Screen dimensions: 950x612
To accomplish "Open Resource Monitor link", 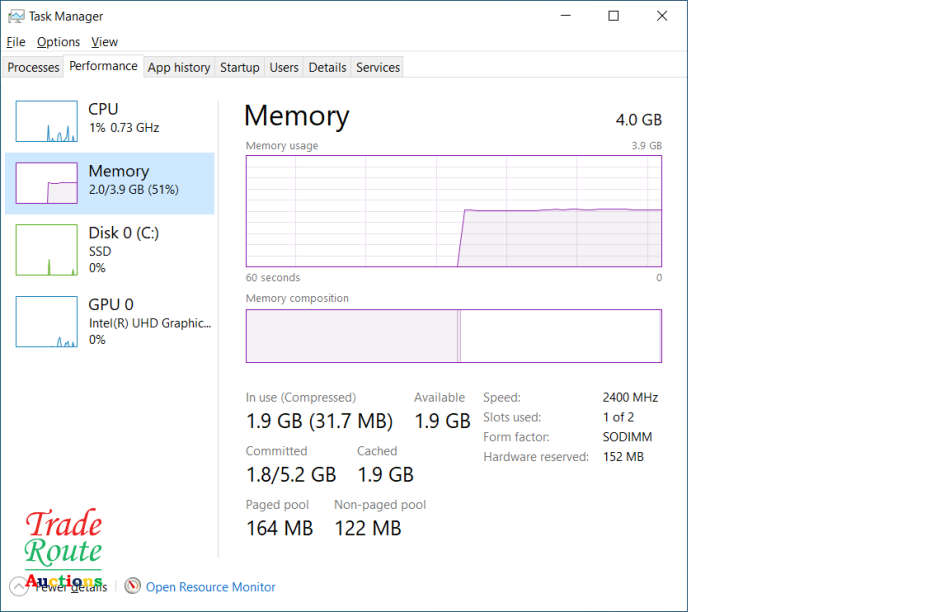I will click(210, 587).
